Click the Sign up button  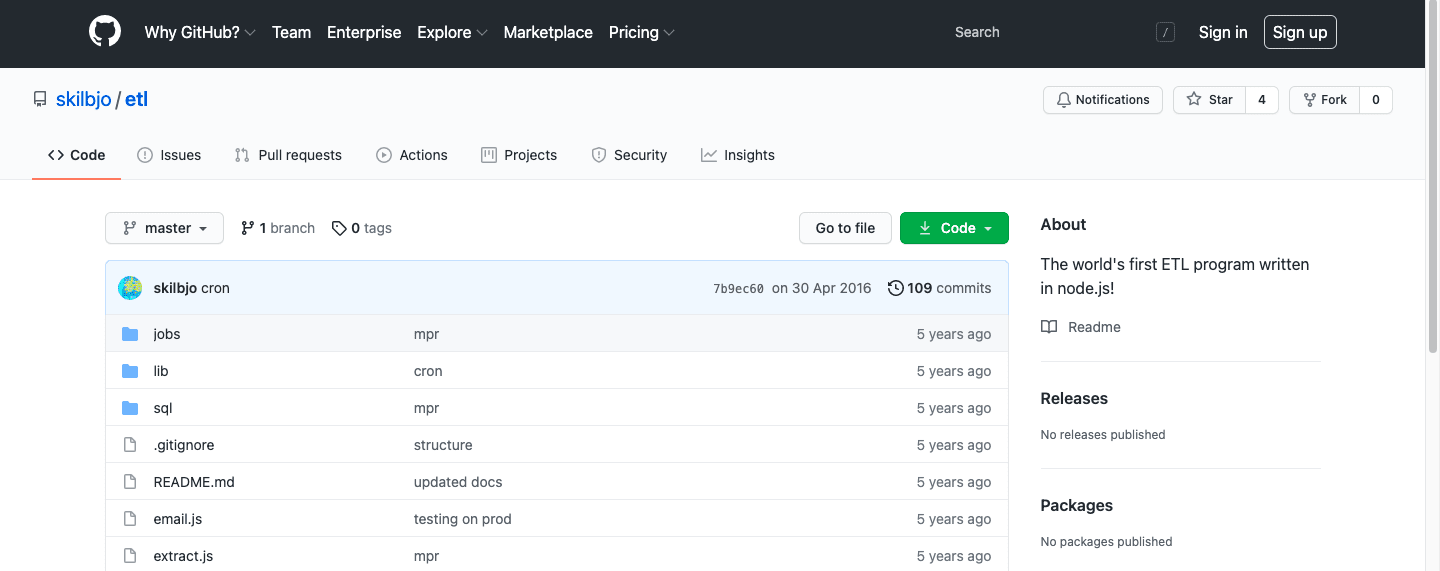1300,32
